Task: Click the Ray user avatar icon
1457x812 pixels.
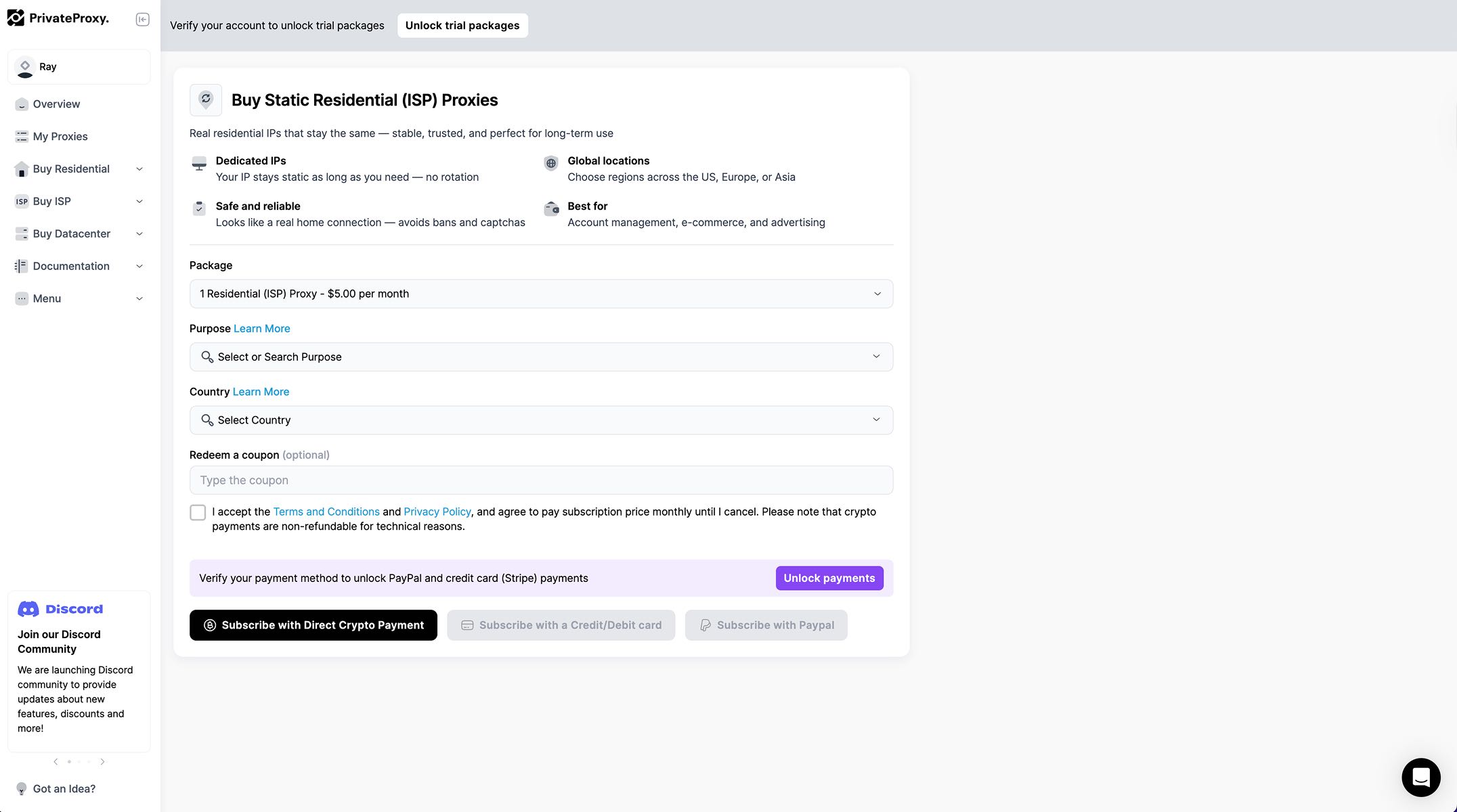Action: [x=25, y=67]
